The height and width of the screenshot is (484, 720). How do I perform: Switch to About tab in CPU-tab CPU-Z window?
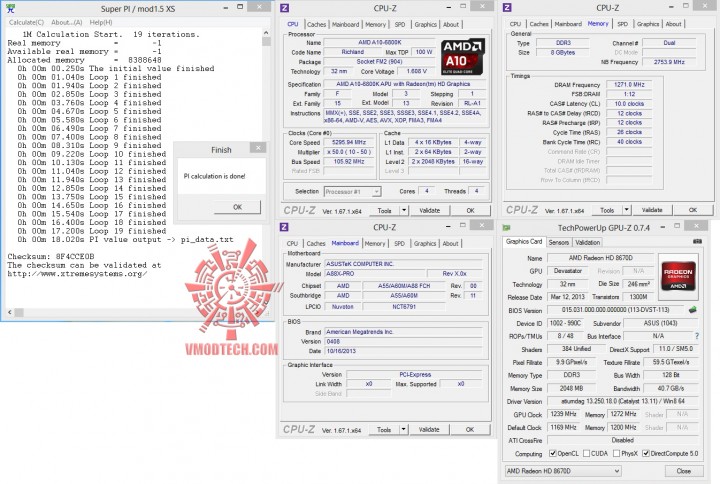451,24
